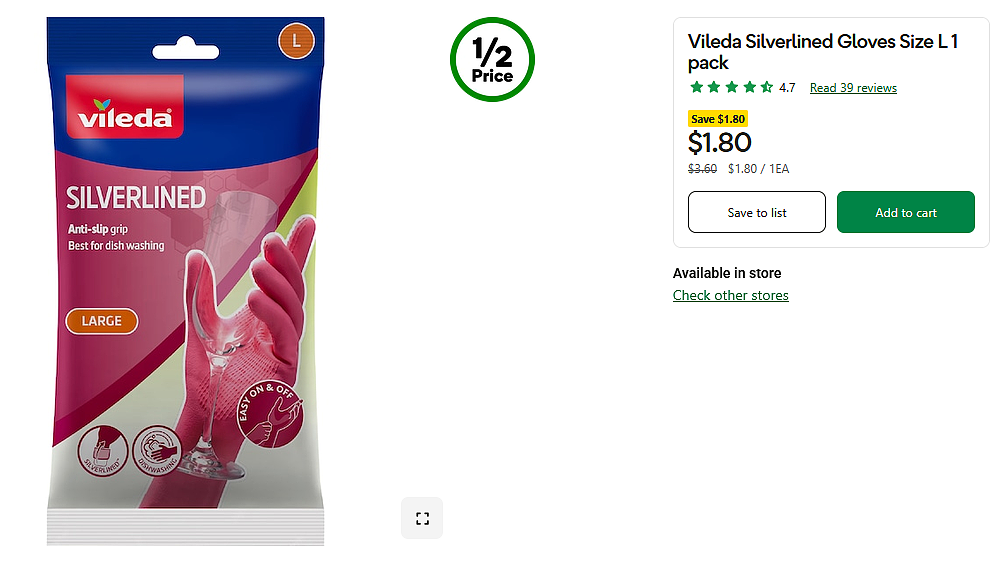Click the Vileda logo on the package
The width and height of the screenshot is (1004, 583).
tap(125, 107)
